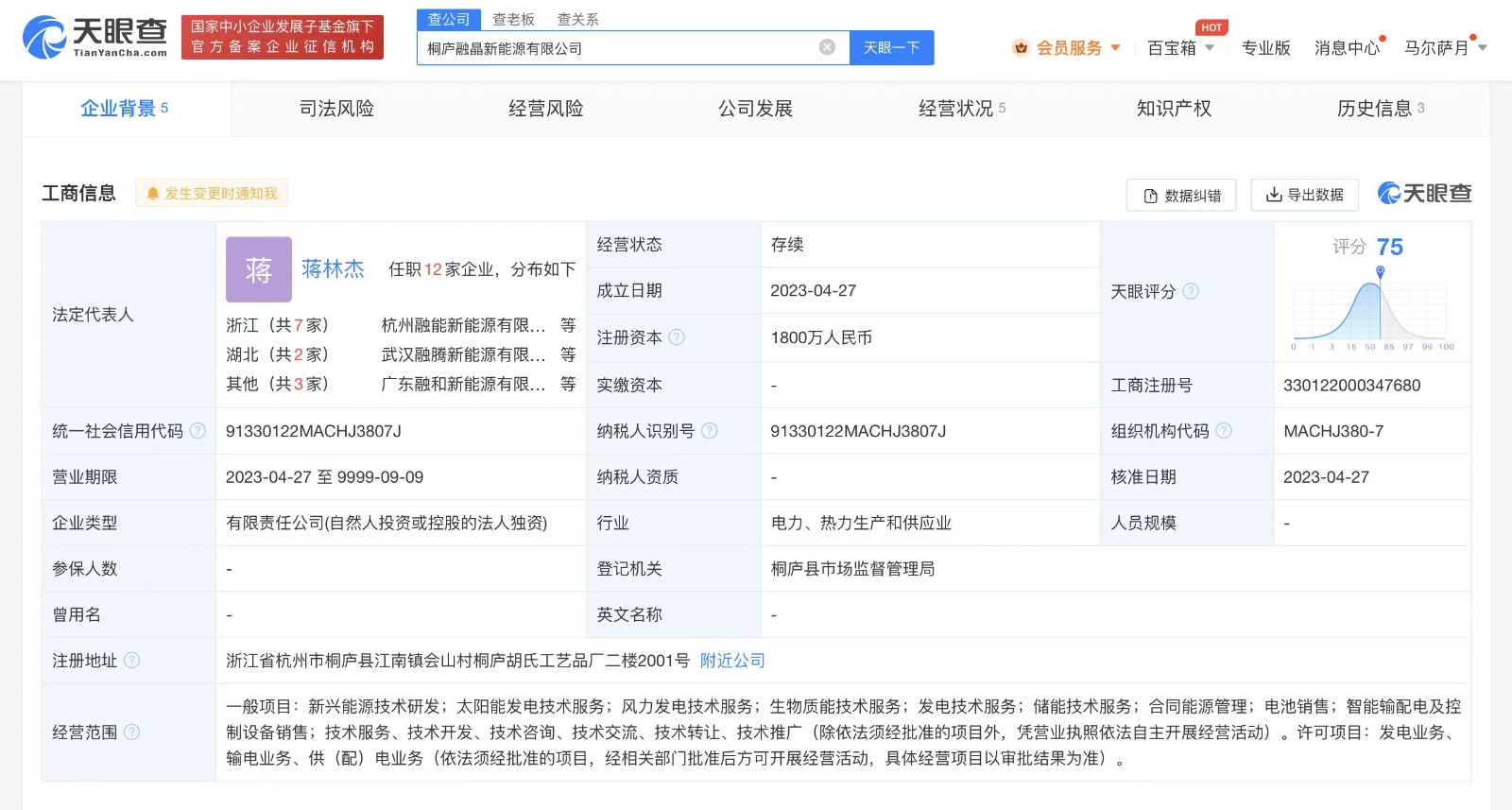Select the 查老板 search mode
This screenshot has width=1512, height=810.
pos(513,19)
